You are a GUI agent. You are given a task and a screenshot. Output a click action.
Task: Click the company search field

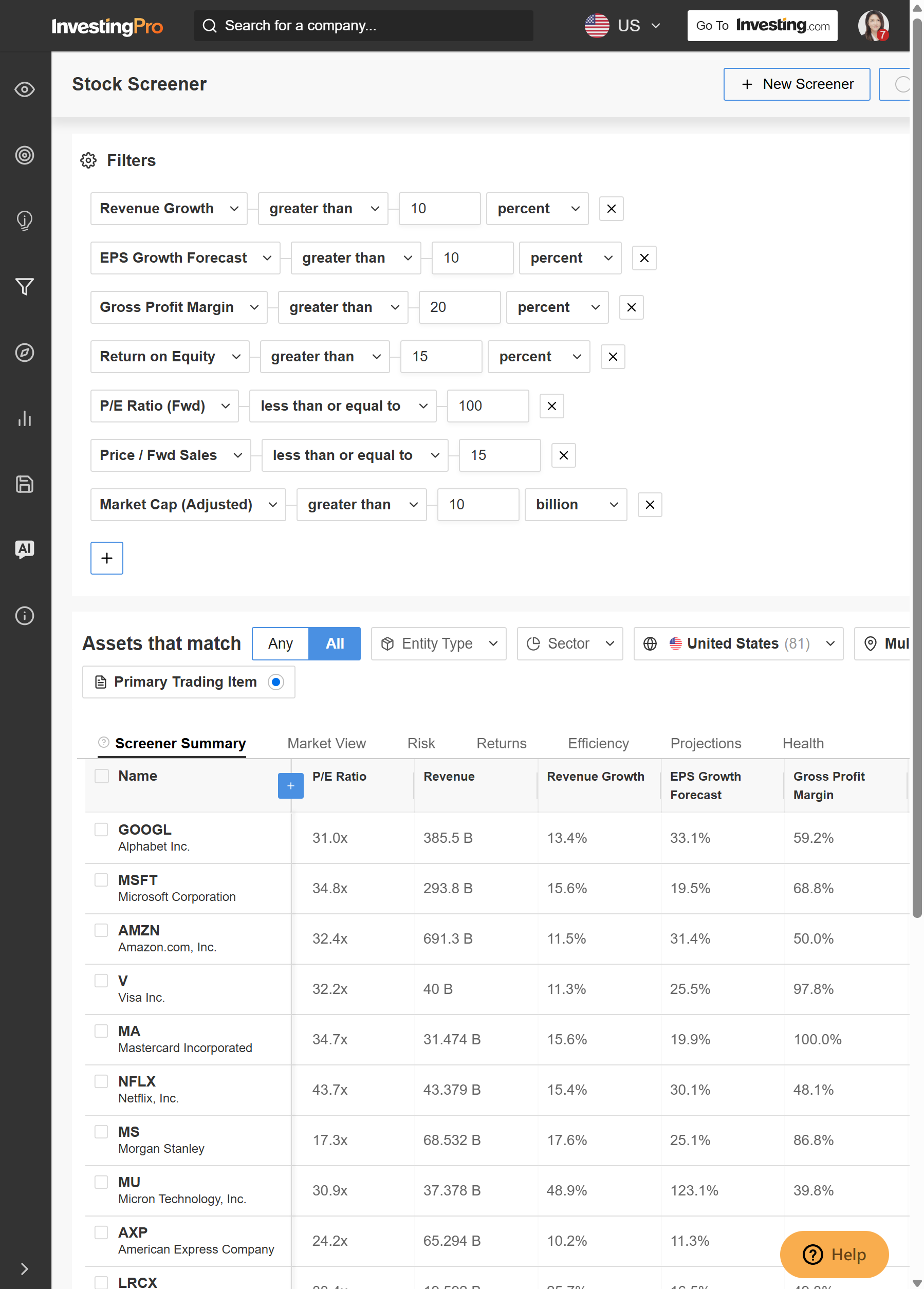click(364, 26)
